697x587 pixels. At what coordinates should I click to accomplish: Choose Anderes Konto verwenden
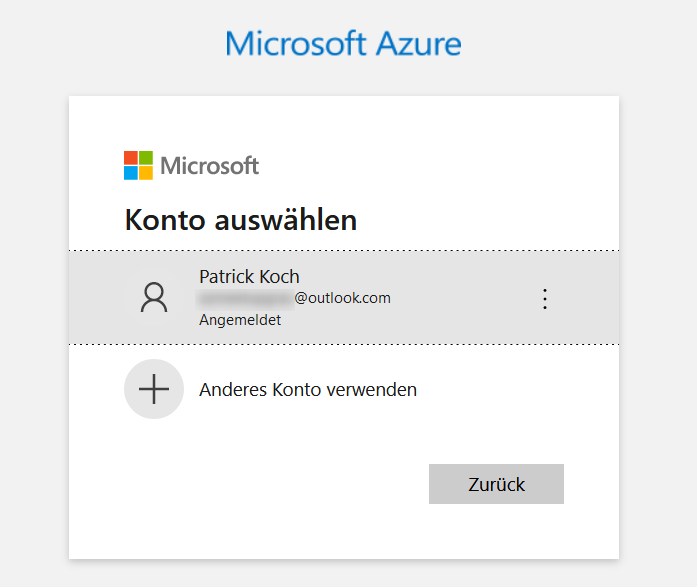pos(308,390)
